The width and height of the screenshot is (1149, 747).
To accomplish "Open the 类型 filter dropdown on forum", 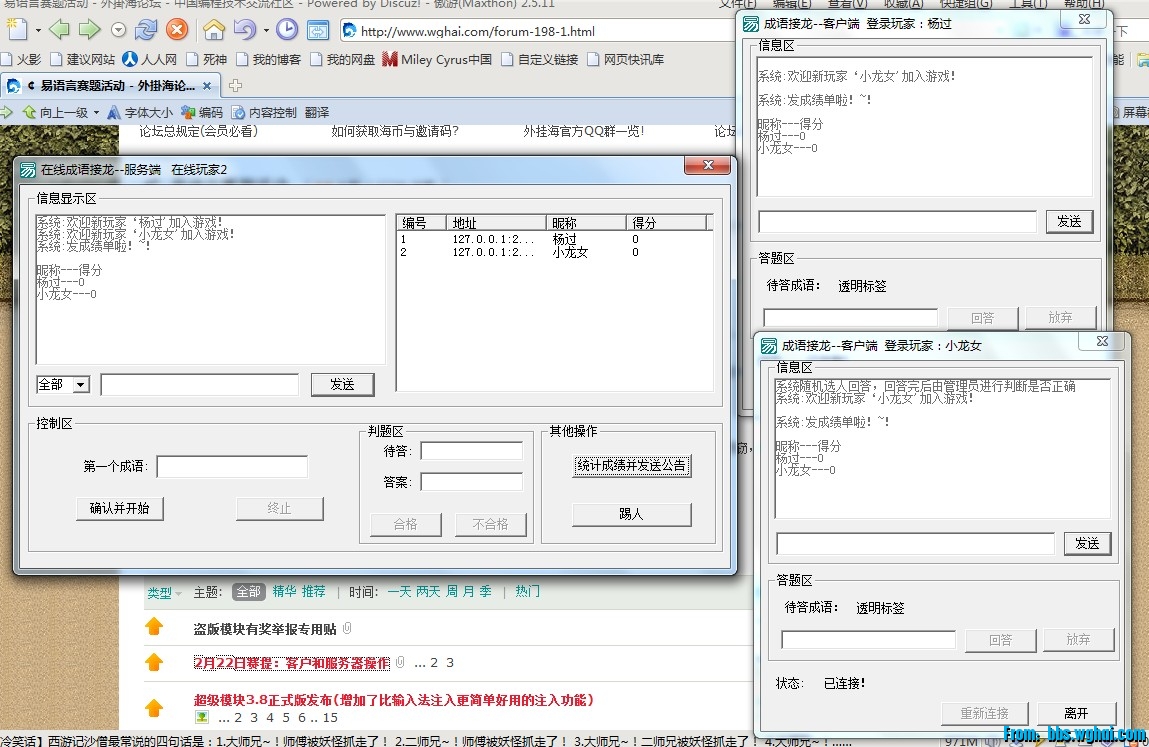I will (x=164, y=593).
